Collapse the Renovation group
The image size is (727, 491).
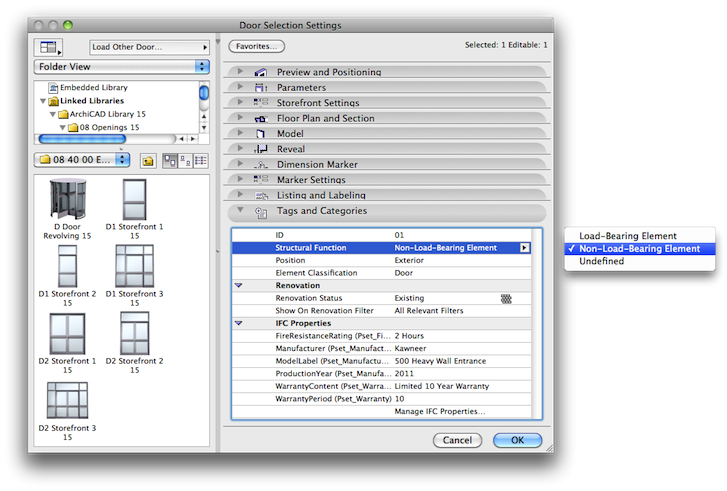(x=239, y=286)
